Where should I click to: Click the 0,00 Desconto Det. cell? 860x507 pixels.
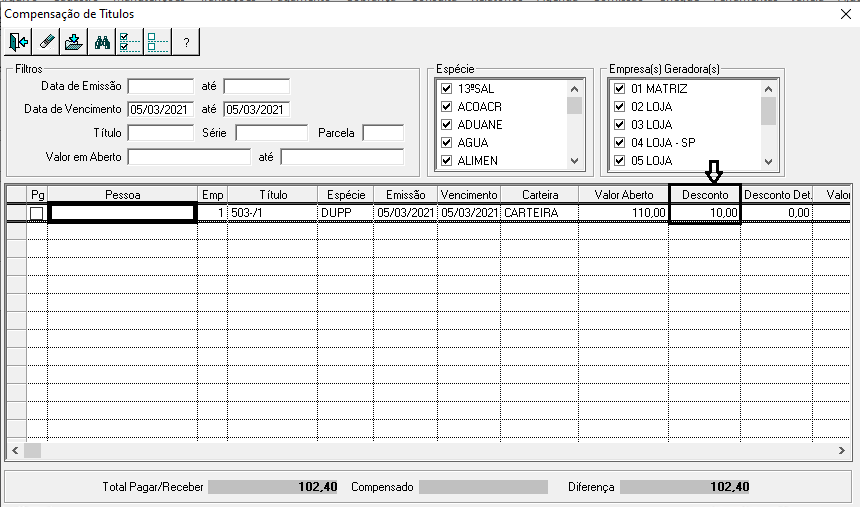click(777, 213)
